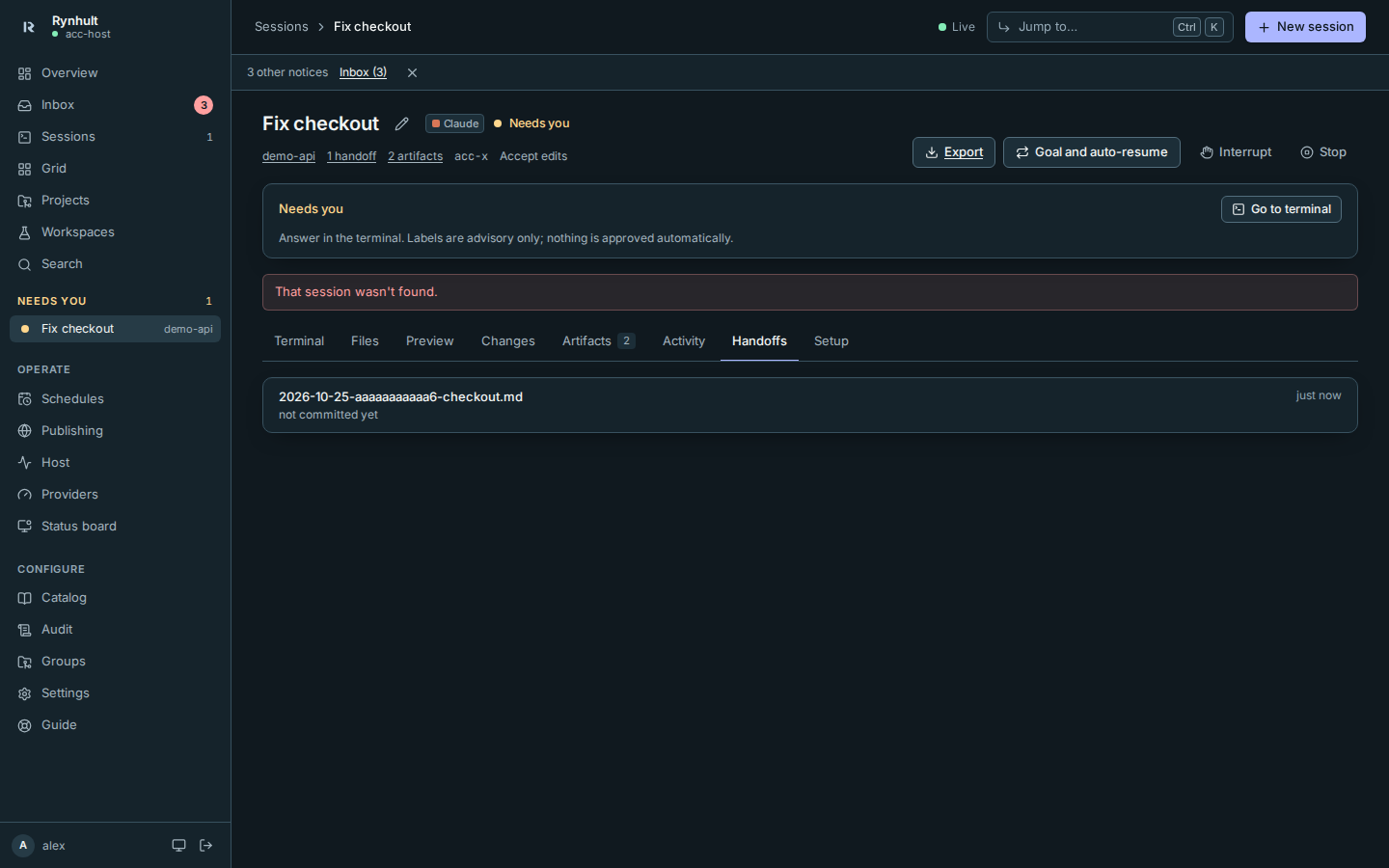Click the Inbox (3) notice link
The height and width of the screenshot is (868, 1389).
(363, 72)
